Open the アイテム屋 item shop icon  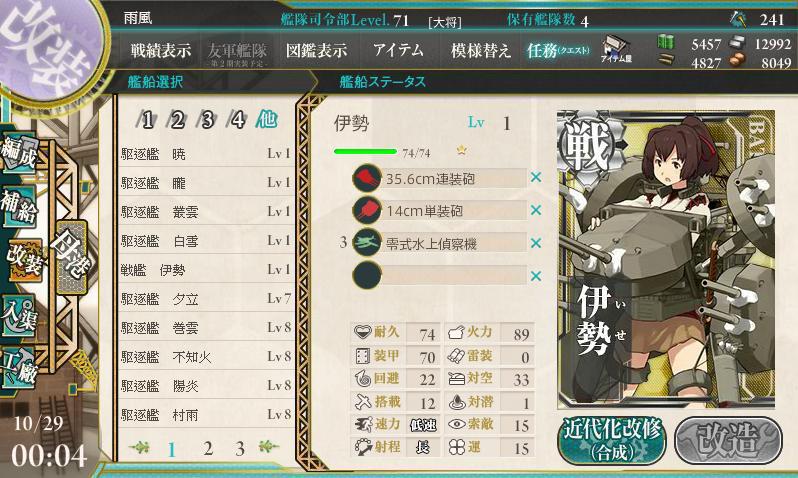pyautogui.click(x=616, y=49)
